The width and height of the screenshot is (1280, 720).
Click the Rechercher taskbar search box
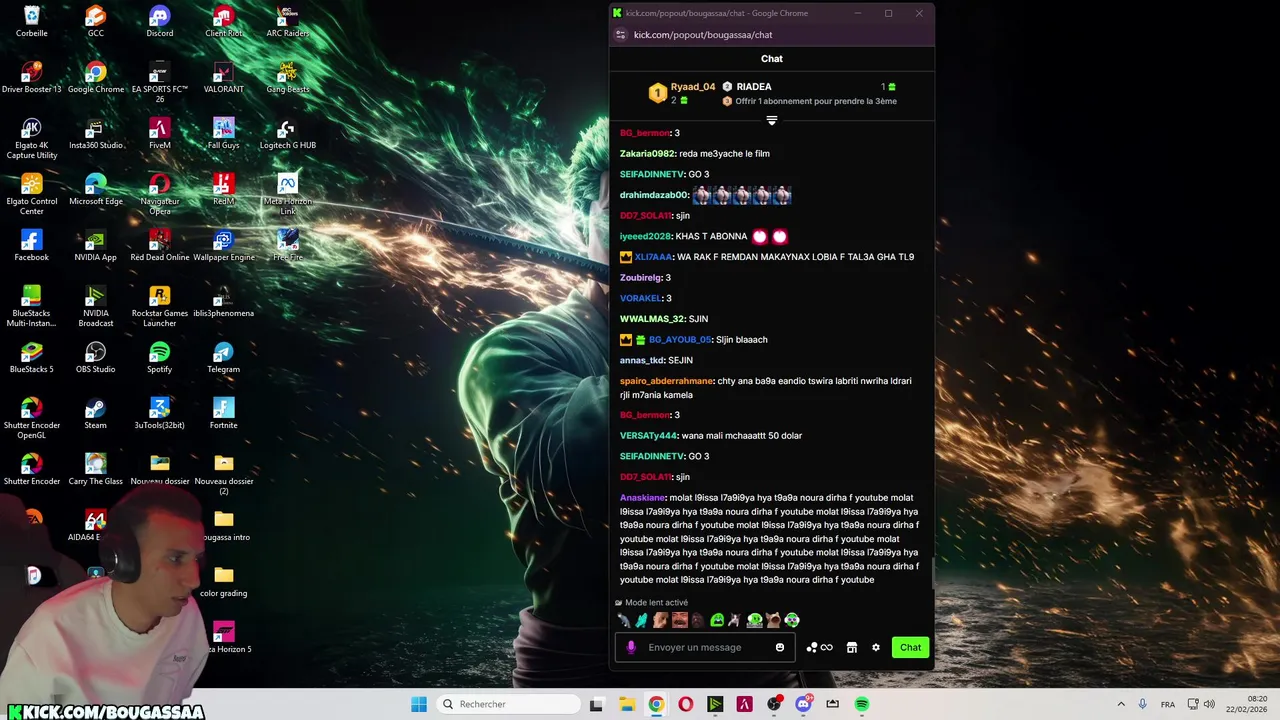point(509,704)
